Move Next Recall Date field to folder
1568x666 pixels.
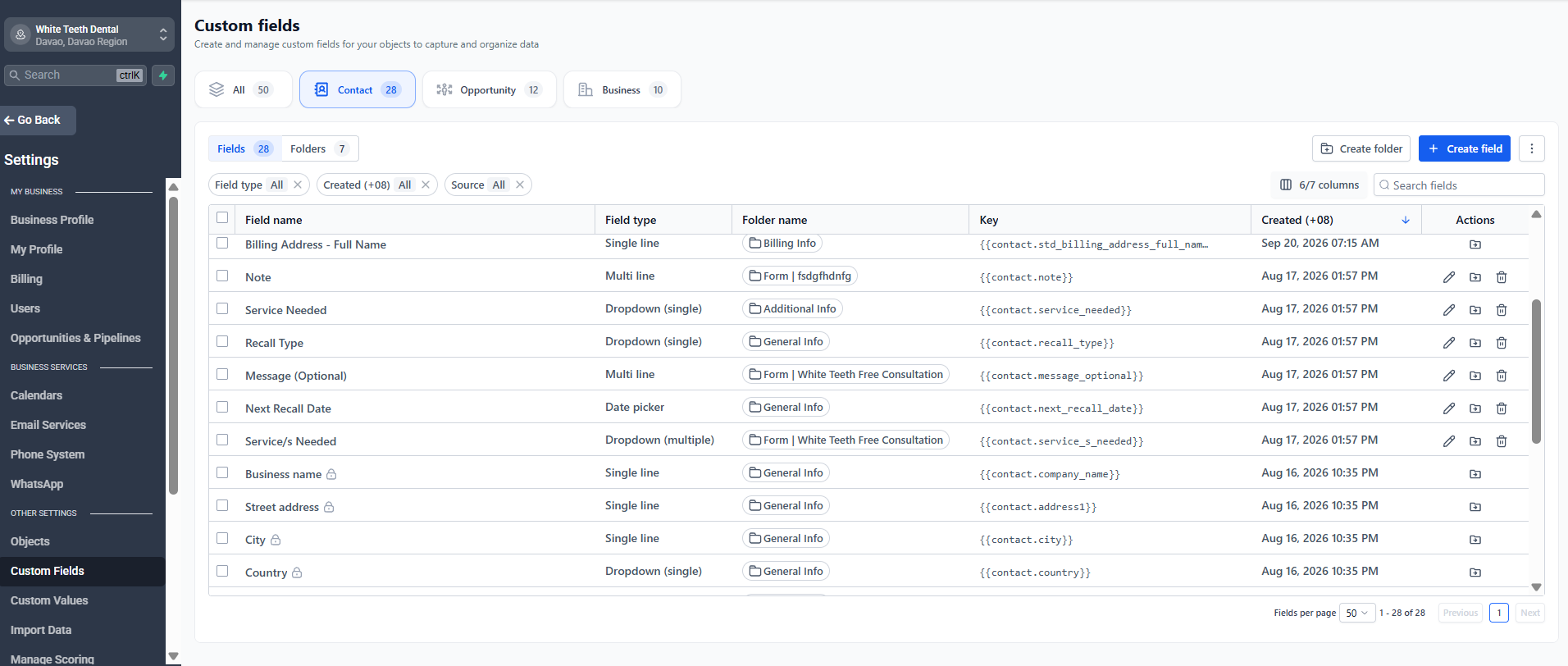pyautogui.click(x=1475, y=408)
